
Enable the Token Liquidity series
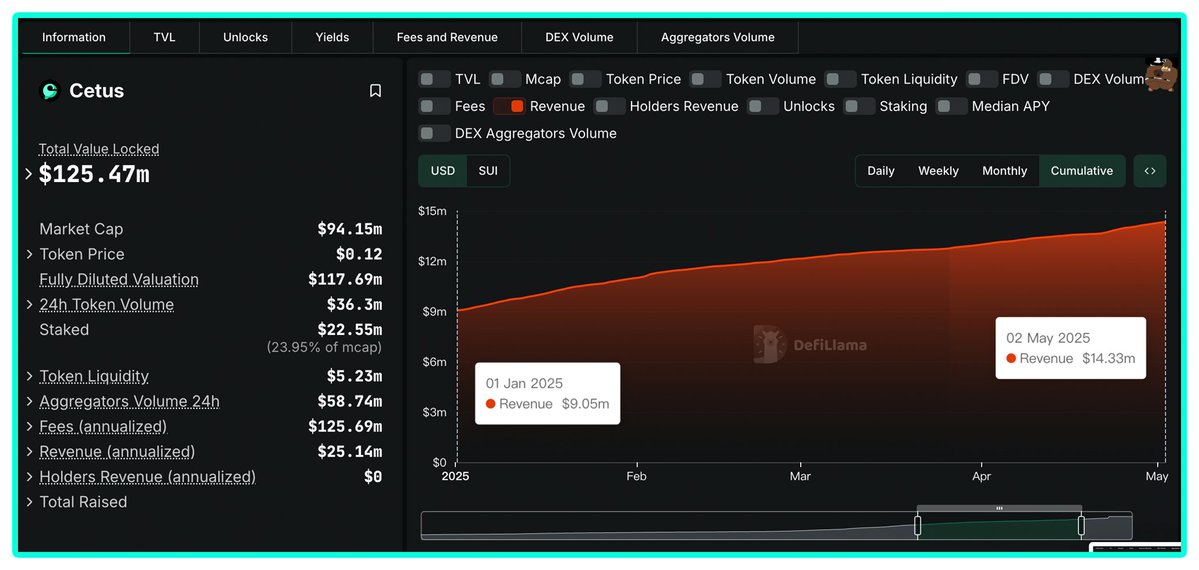pos(840,79)
